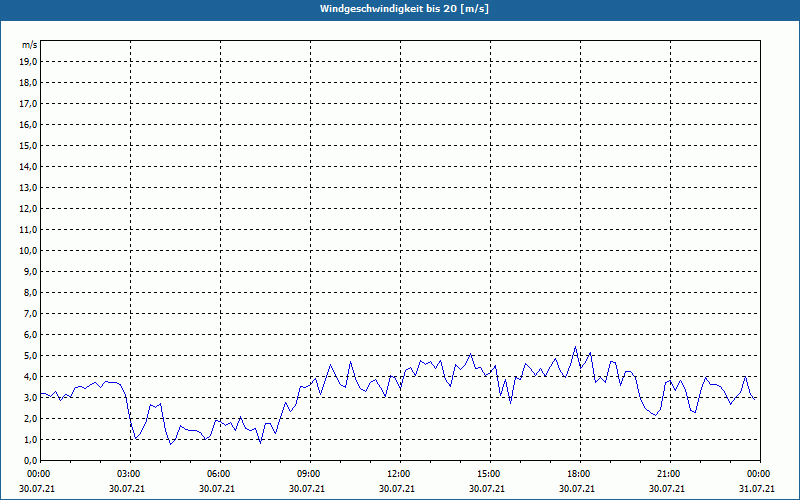Select the "30.07.21" date under 18:00
Viewport: 800px width, 500px height.
click(x=577, y=488)
